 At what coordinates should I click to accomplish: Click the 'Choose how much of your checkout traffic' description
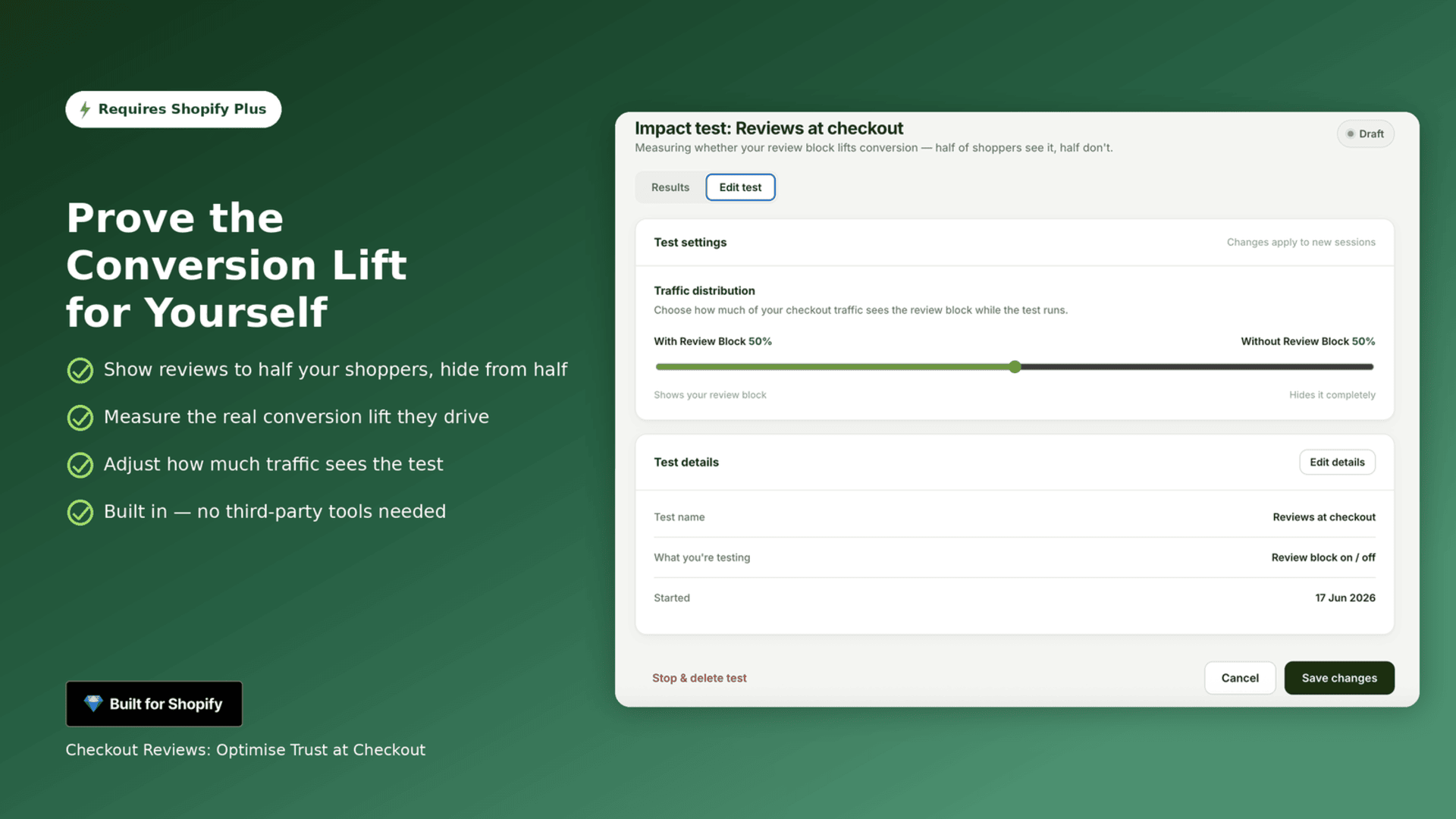(x=861, y=310)
